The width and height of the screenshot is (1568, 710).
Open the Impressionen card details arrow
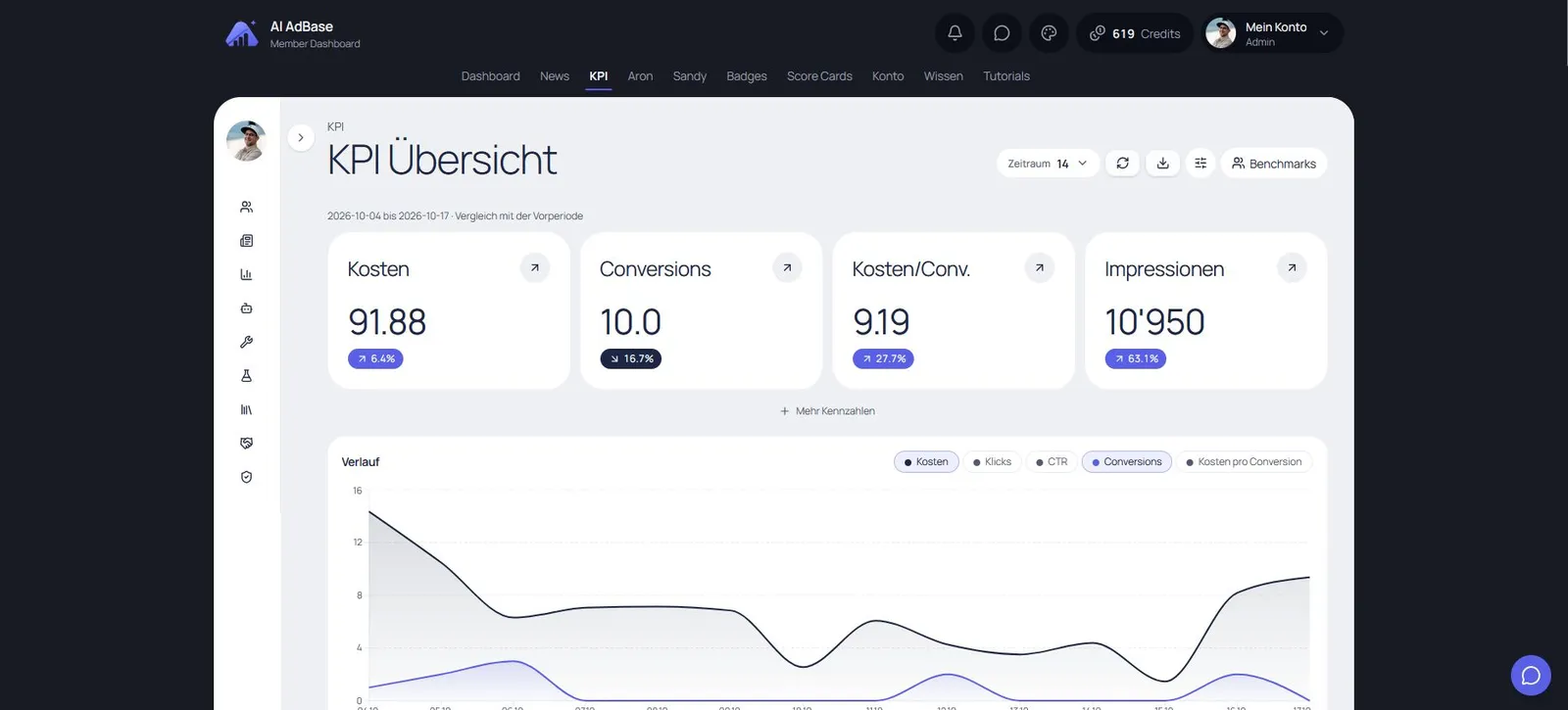pos(1292,267)
